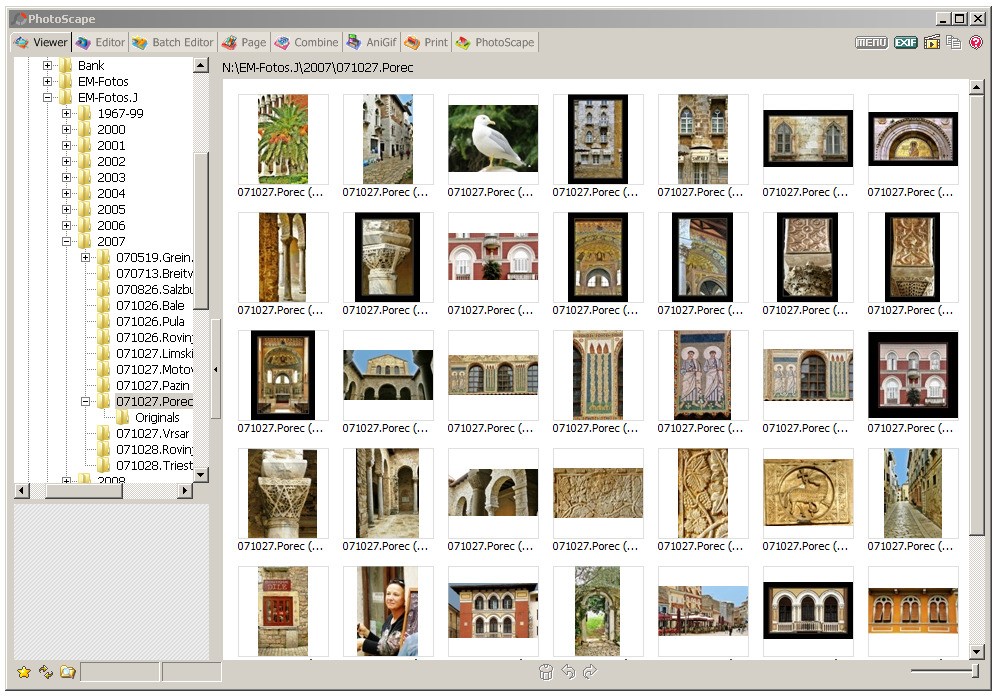Collapse the left folder panel using splitter arrow
Image resolution: width=996 pixels, height=696 pixels.
pyautogui.click(x=216, y=369)
